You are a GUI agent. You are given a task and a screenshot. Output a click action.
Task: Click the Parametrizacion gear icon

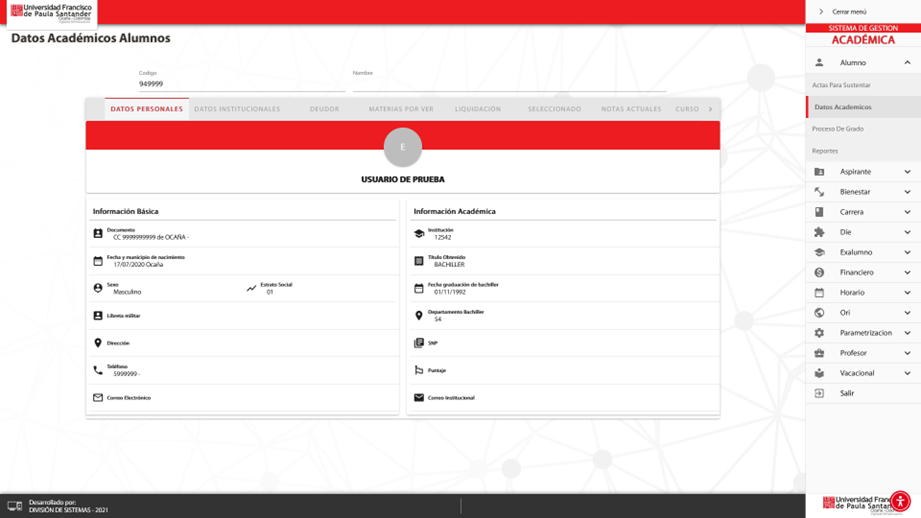point(819,333)
